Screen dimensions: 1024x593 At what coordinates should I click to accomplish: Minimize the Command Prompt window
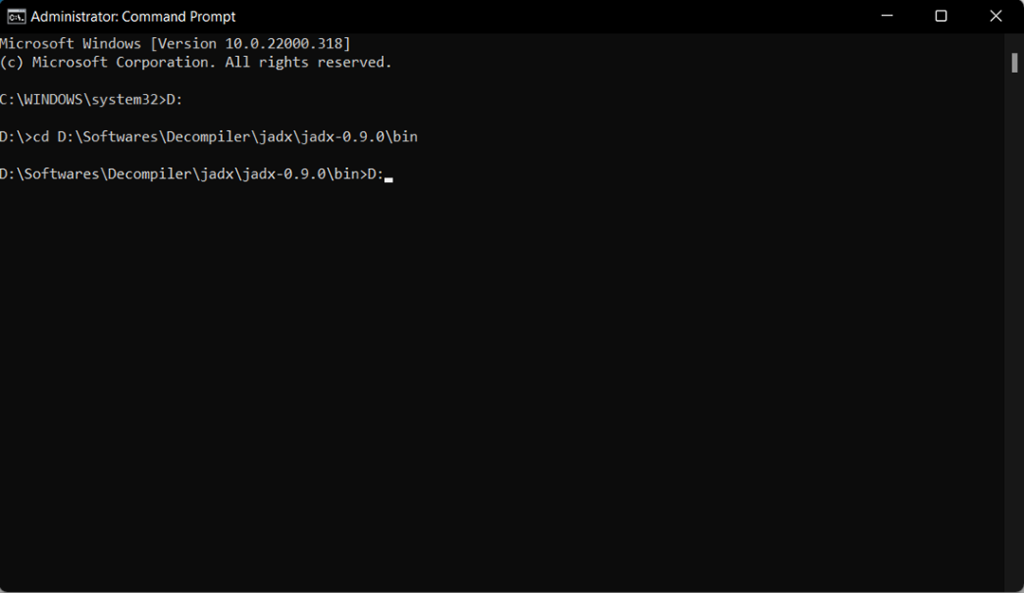click(x=886, y=16)
